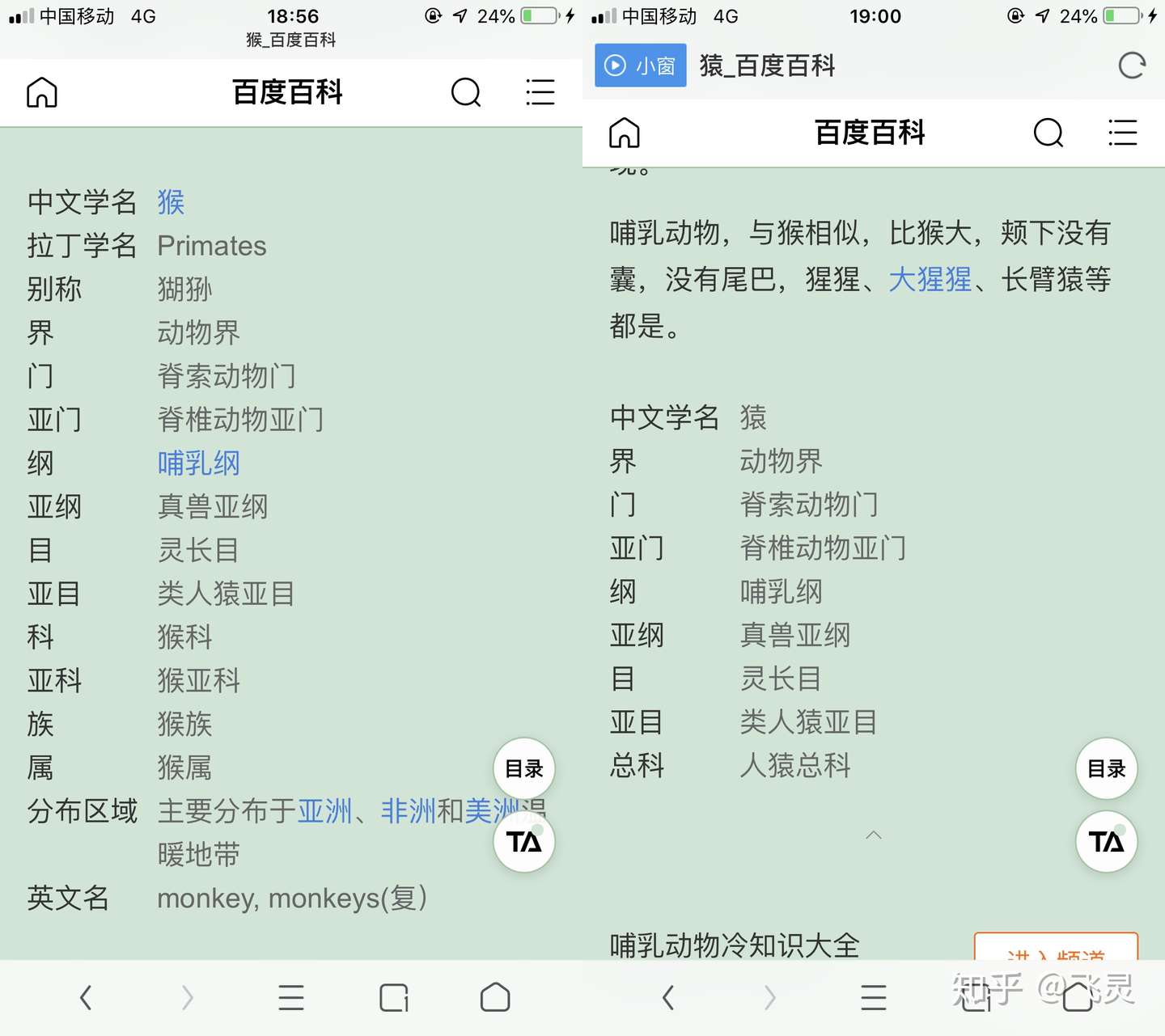Open the 亚洲 link in 分布区域
This screenshot has width=1165, height=1036.
pos(324,810)
